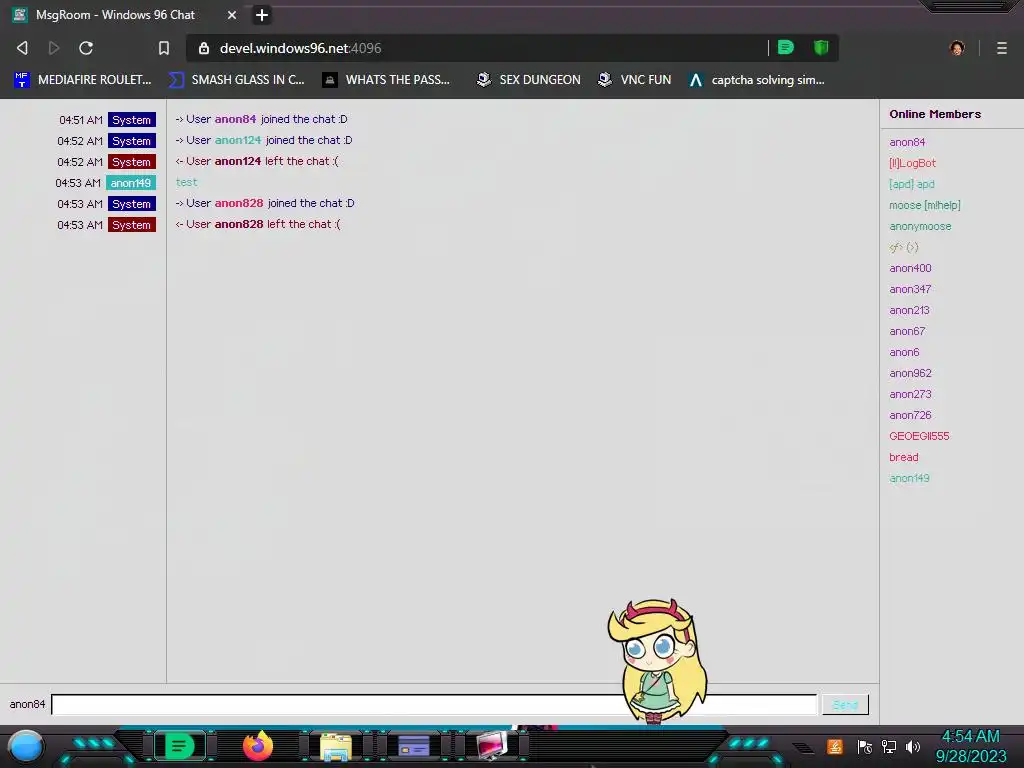This screenshot has height=768, width=1024.
Task: Launch Firefox from the taskbar
Action: point(257,746)
